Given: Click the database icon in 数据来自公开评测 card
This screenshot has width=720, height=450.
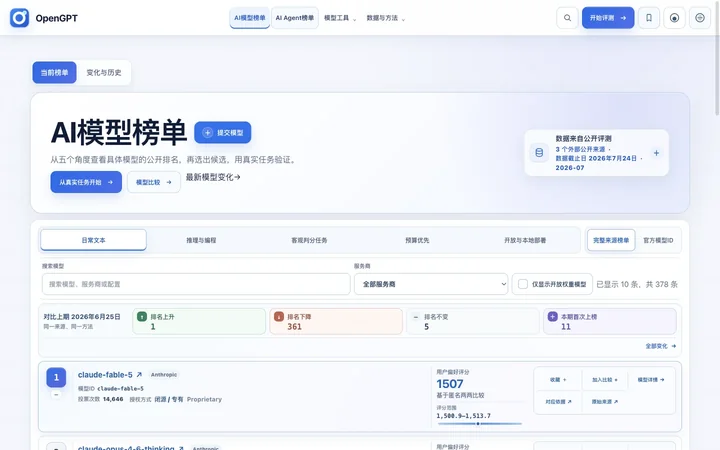Looking at the screenshot, I should [539, 153].
